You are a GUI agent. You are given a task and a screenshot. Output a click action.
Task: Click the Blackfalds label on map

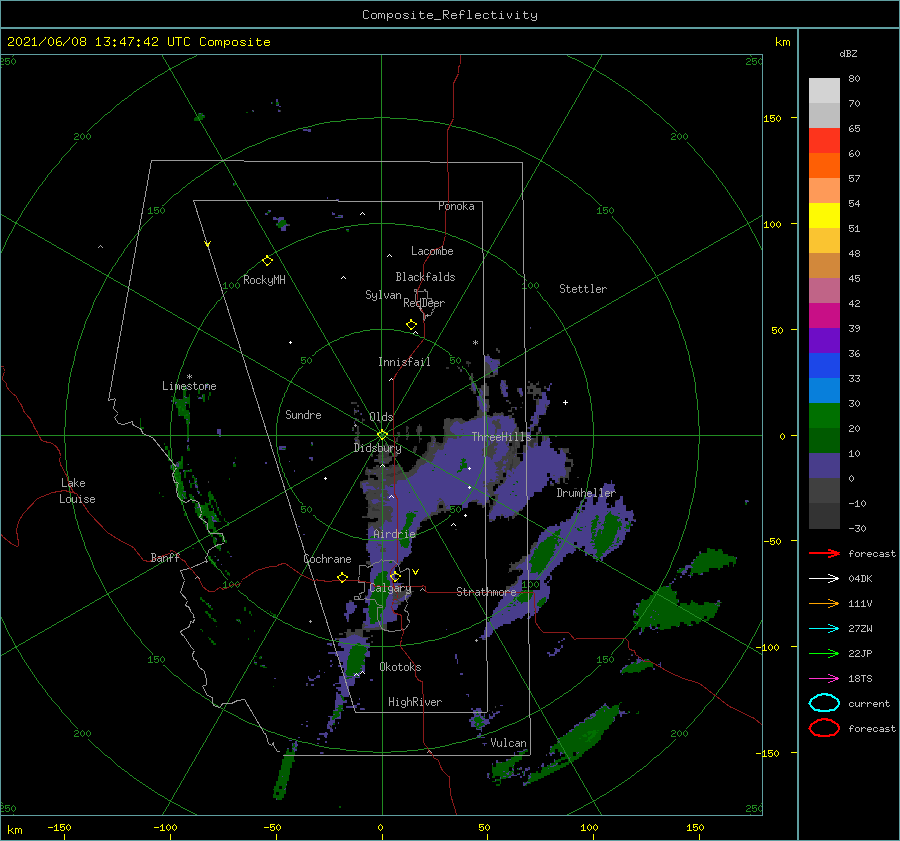tap(425, 277)
